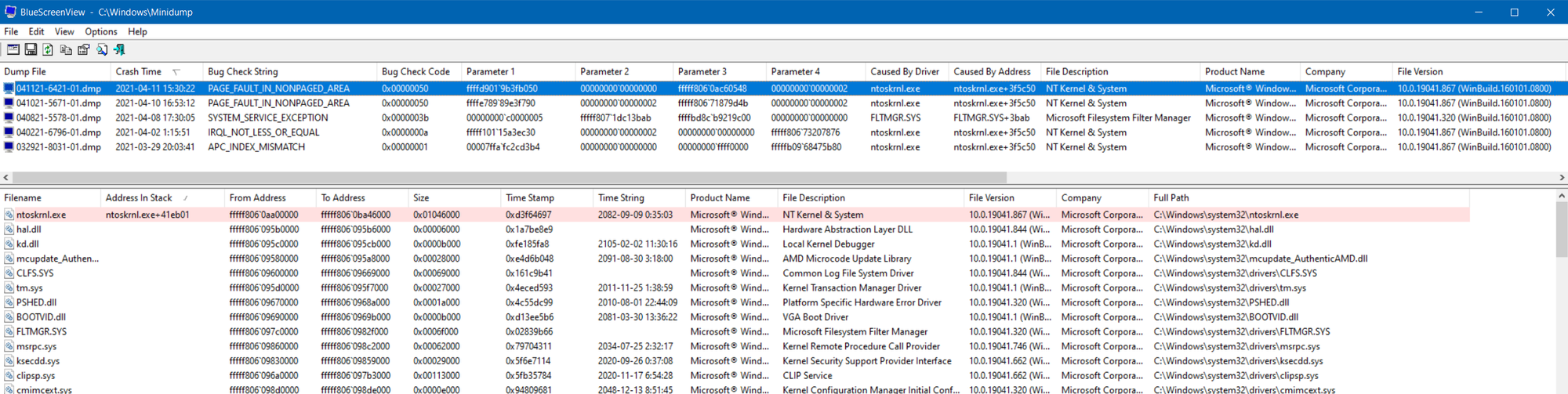Click the Save floppy disk toolbar icon
The height and width of the screenshot is (394, 1568).
(31, 49)
